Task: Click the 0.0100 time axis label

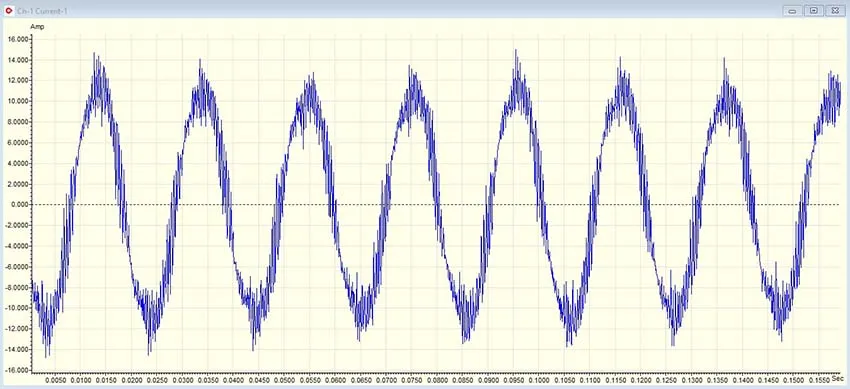Action: 81,381
